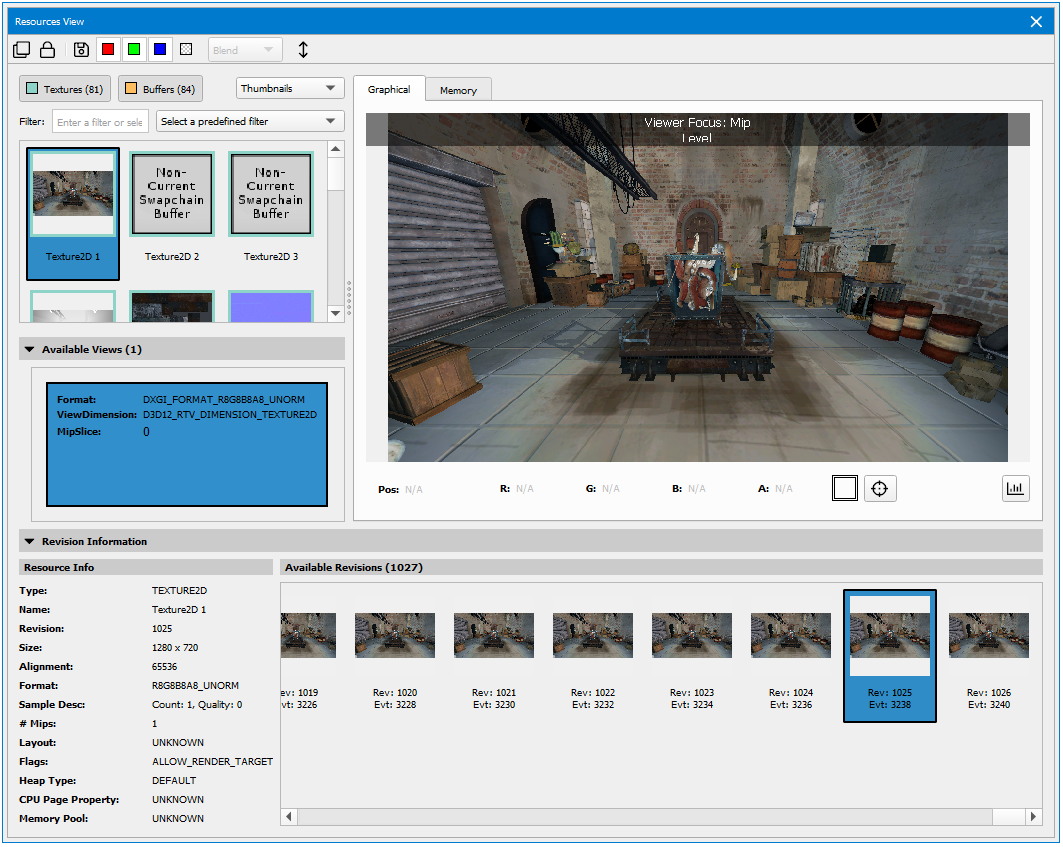This screenshot has width=1063, height=847.
Task: Toggle the green channel button
Action: (x=134, y=50)
